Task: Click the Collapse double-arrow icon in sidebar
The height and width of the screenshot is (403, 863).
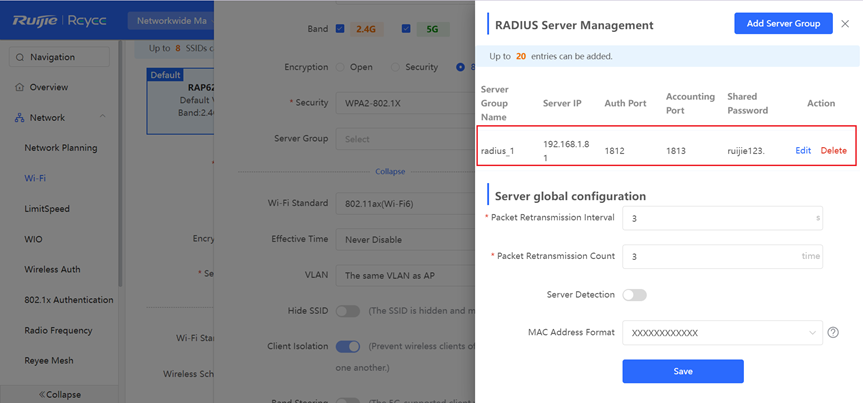Action: pos(42,393)
